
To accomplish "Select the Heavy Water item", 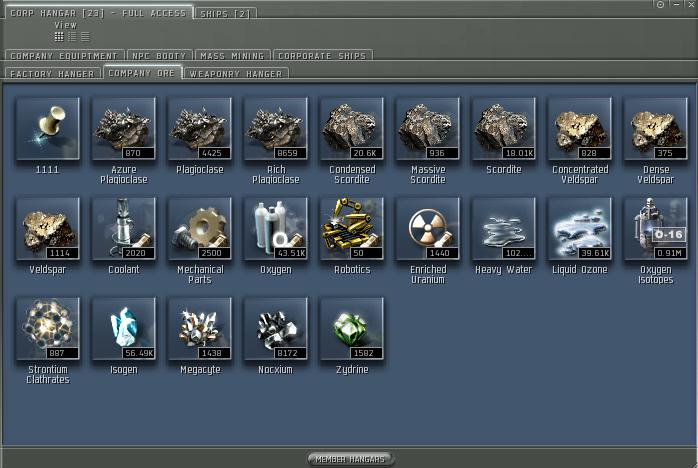I will pos(504,229).
